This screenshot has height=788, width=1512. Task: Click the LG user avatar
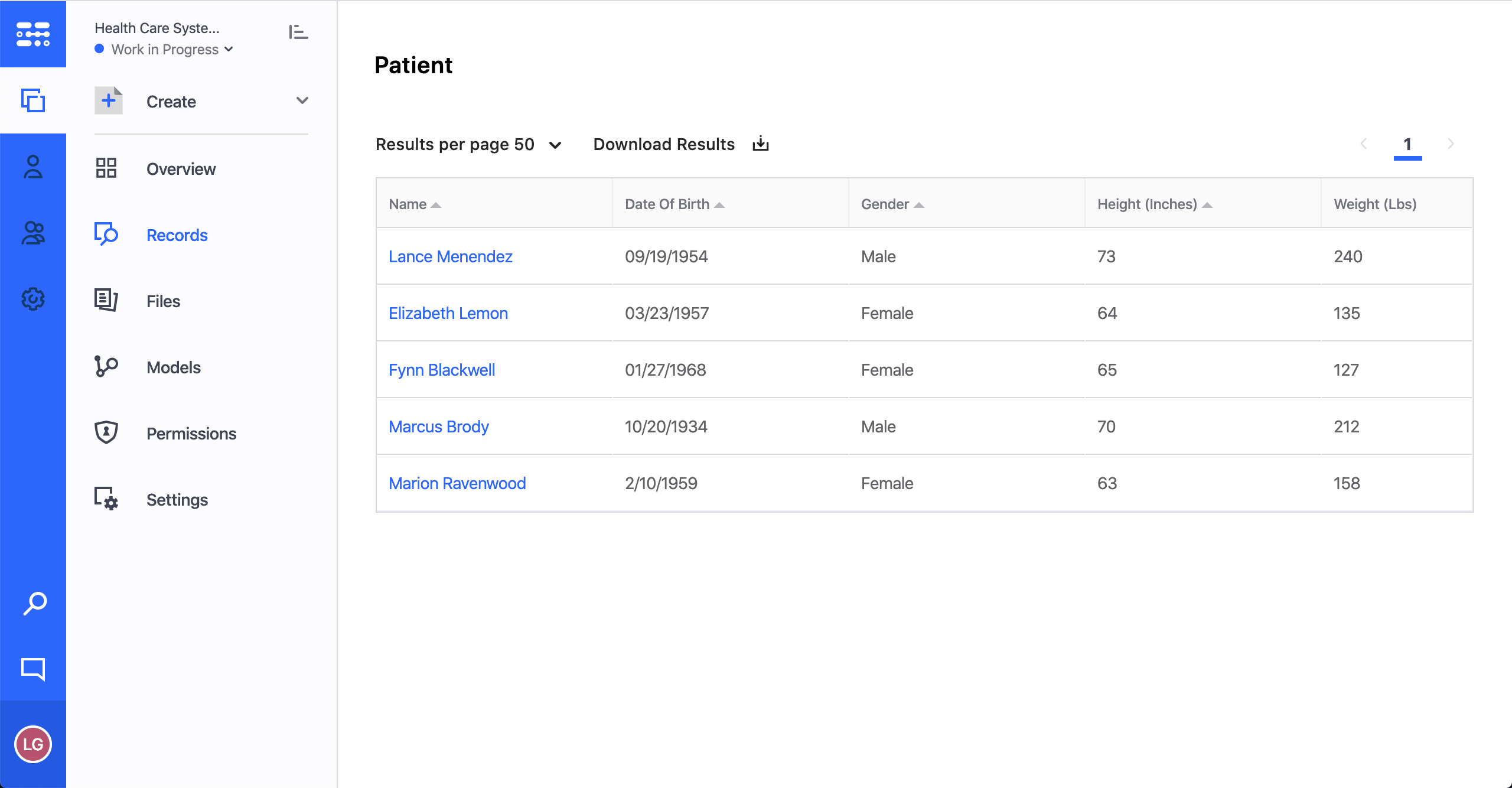click(33, 744)
